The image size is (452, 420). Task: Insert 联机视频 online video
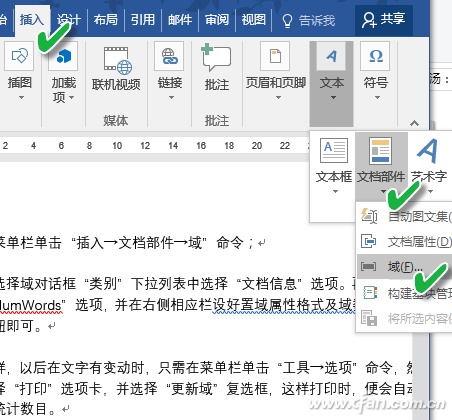point(116,69)
